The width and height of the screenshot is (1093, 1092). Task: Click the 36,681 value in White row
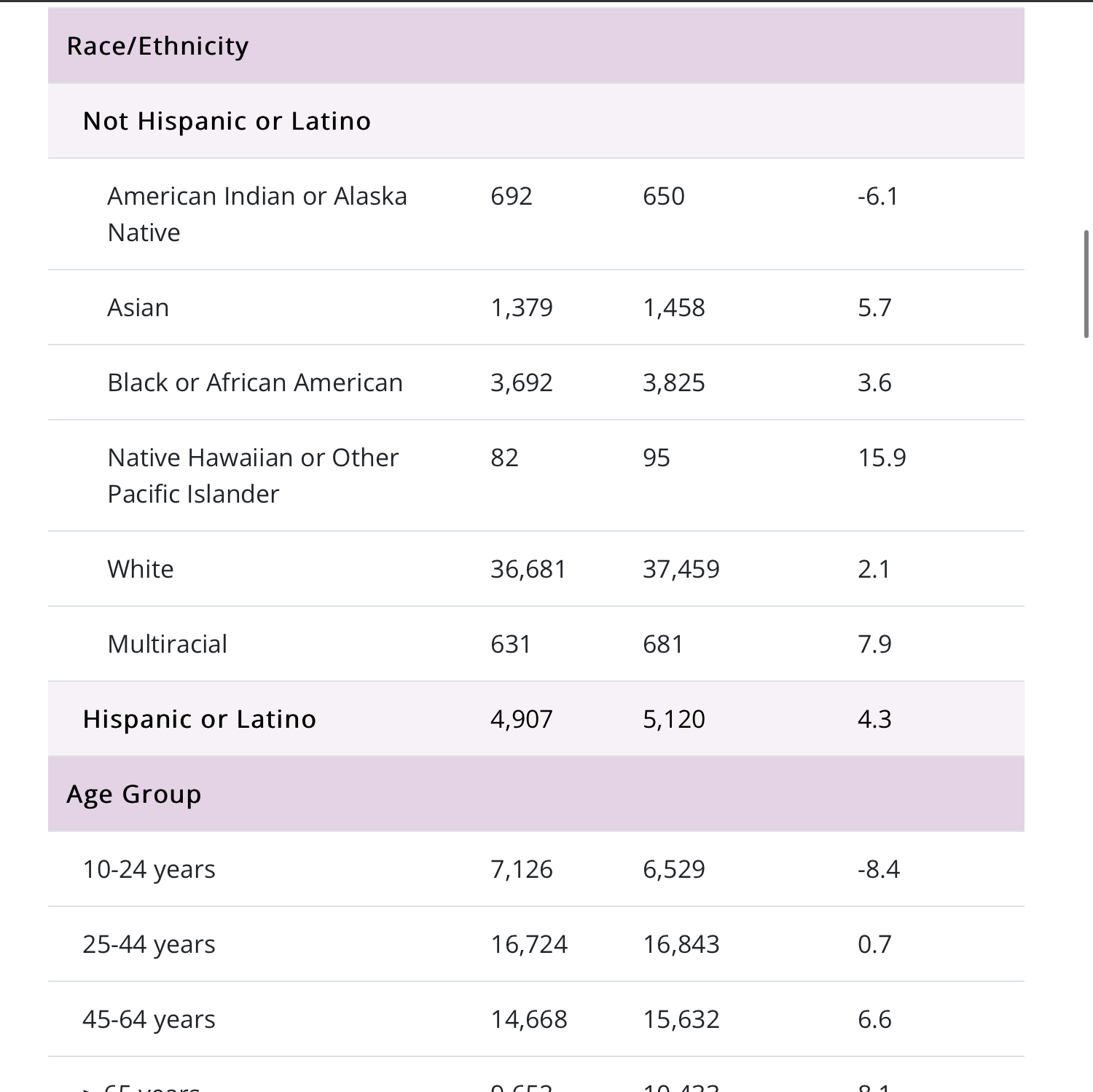coord(528,569)
